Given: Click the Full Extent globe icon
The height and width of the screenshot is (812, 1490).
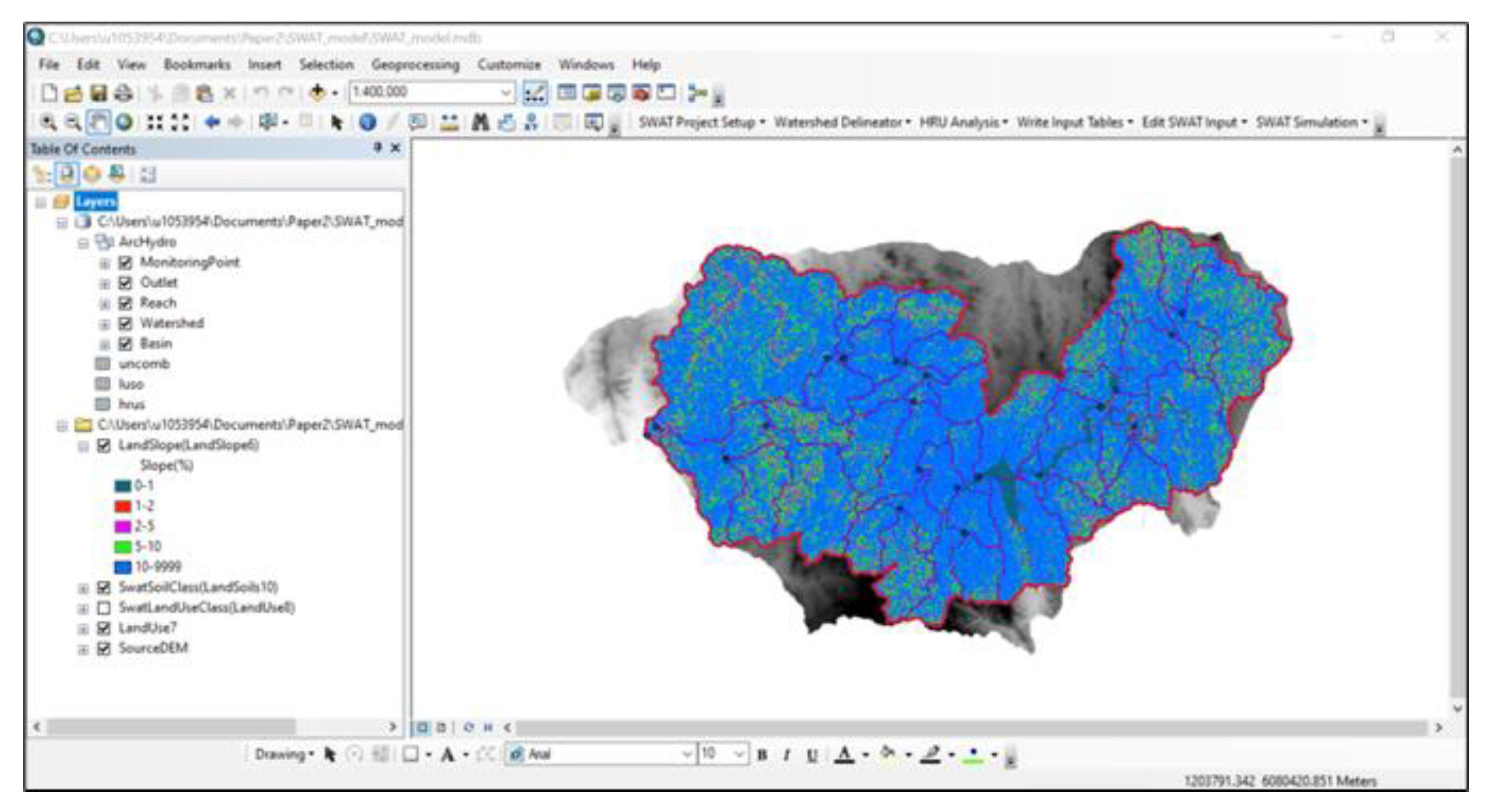Looking at the screenshot, I should tap(124, 122).
